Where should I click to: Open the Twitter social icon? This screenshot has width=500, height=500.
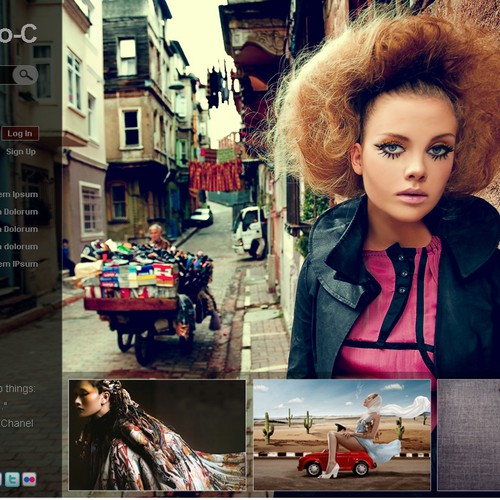point(12,480)
